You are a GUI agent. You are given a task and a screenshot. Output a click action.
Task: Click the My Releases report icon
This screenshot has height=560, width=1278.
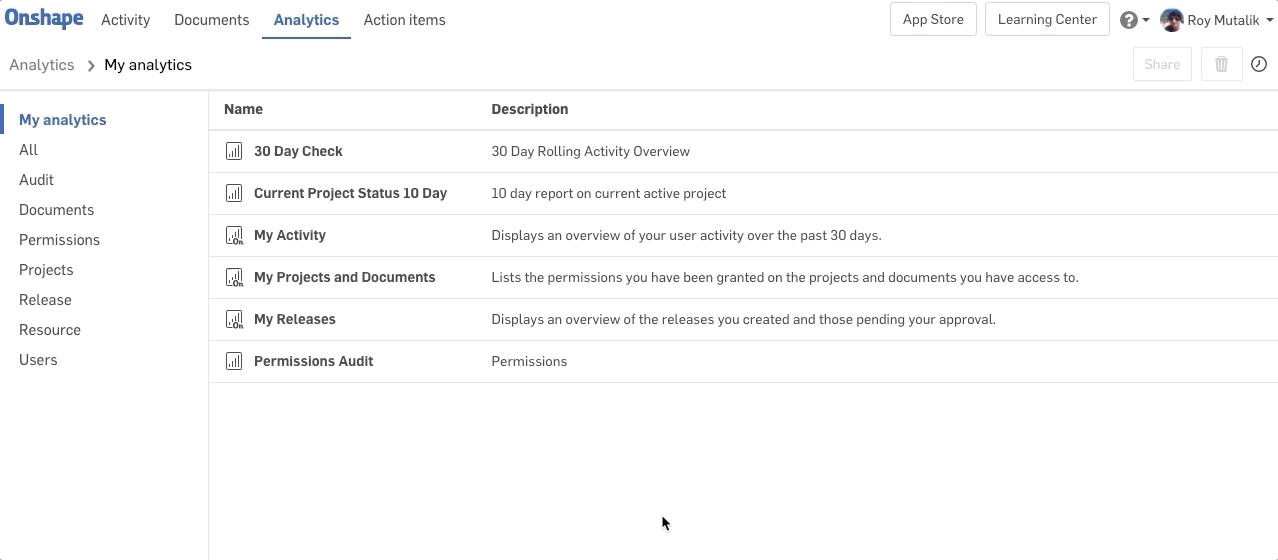click(x=234, y=319)
